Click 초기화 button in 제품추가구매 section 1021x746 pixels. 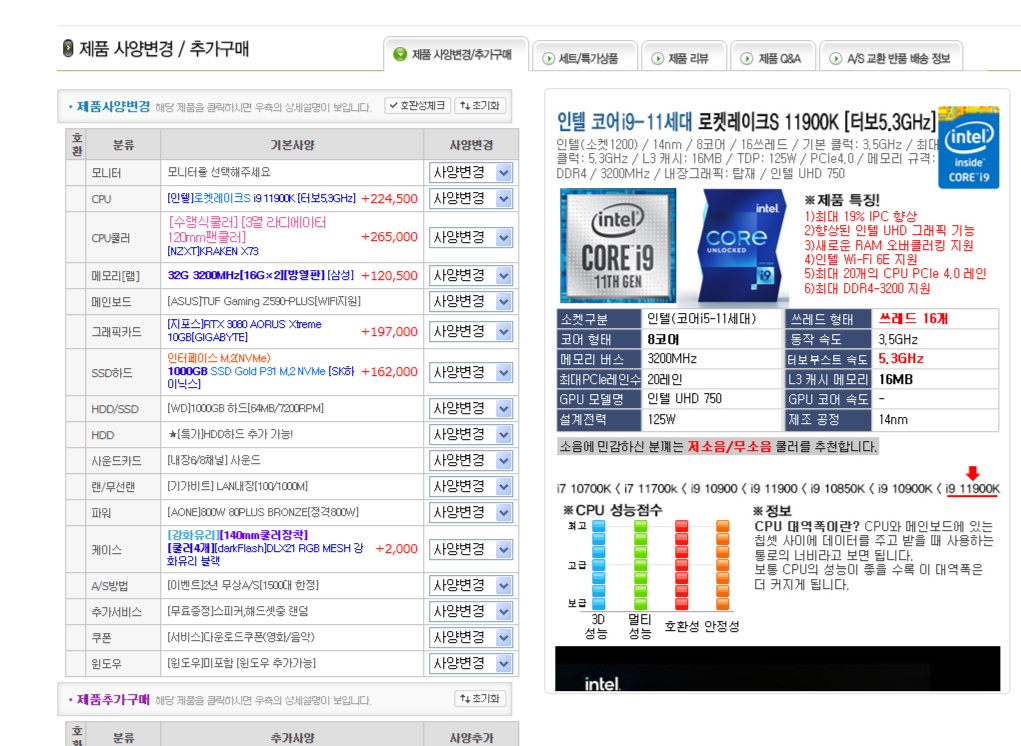tap(479, 698)
